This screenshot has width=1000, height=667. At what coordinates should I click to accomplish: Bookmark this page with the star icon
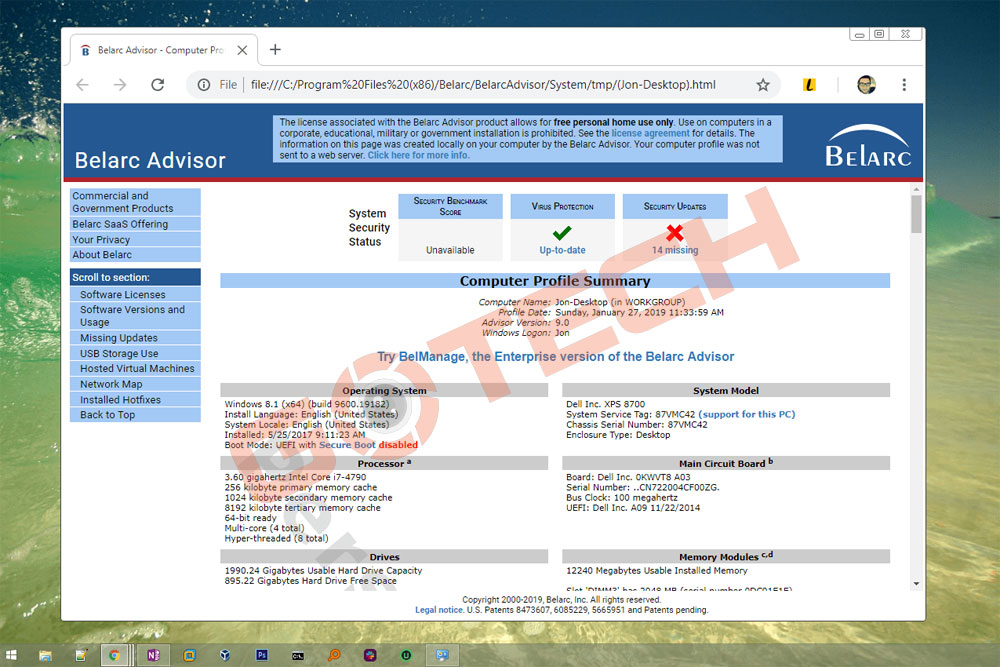tap(763, 85)
